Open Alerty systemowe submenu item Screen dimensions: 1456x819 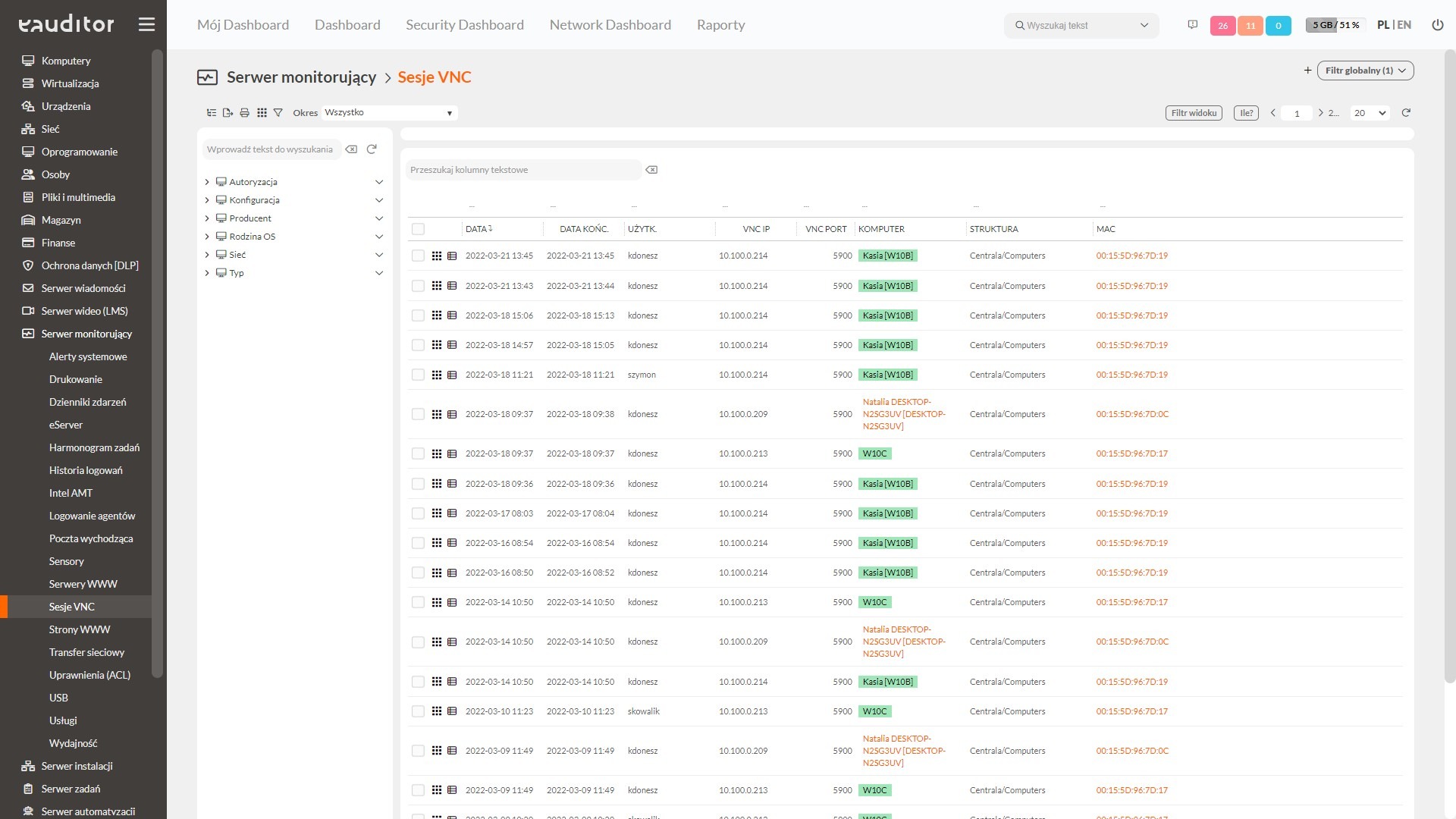(x=88, y=356)
